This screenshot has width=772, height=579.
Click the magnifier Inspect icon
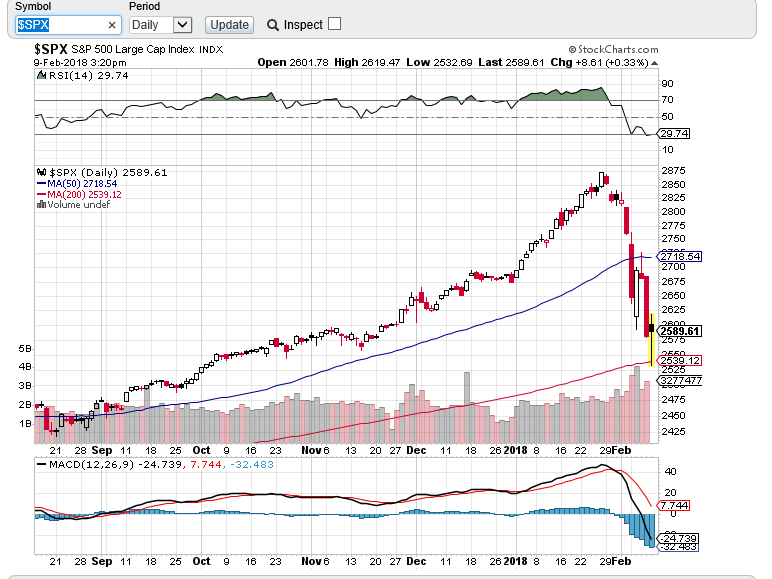[272, 25]
